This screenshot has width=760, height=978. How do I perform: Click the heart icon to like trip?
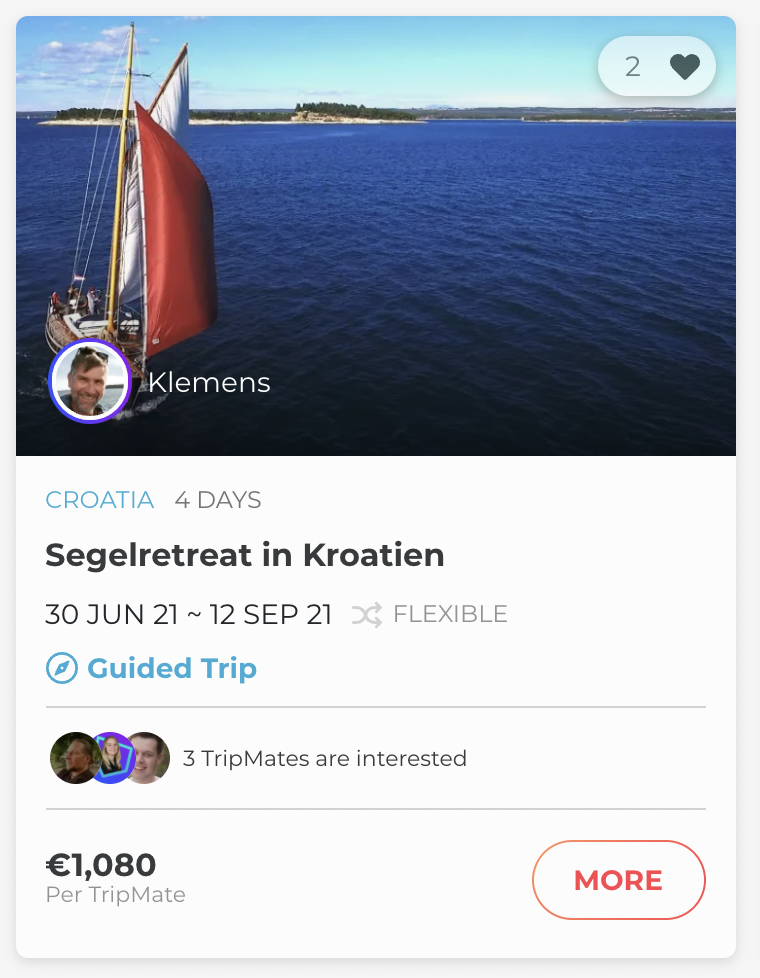point(684,67)
